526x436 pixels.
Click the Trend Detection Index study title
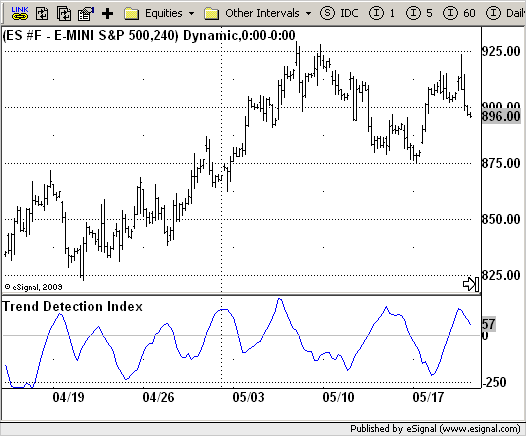pyautogui.click(x=73, y=307)
